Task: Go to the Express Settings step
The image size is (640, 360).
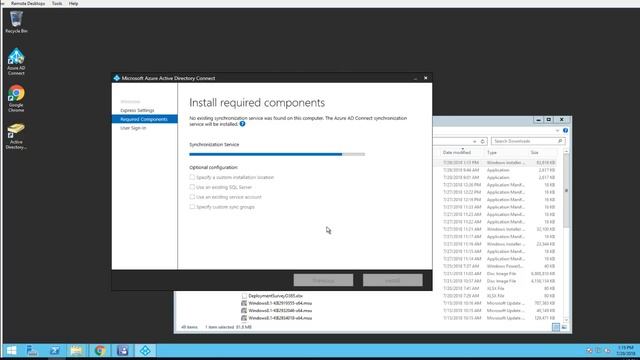Action: pyautogui.click(x=137, y=110)
